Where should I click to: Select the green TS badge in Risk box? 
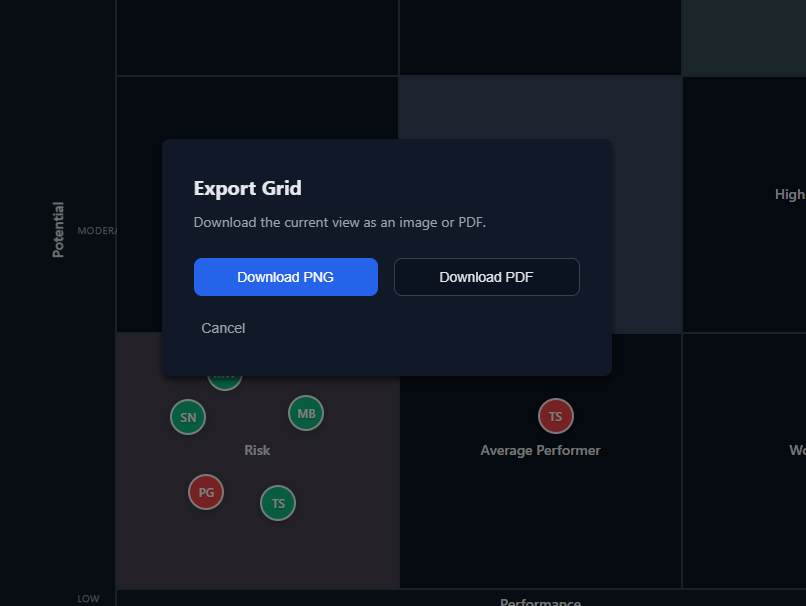tap(277, 503)
